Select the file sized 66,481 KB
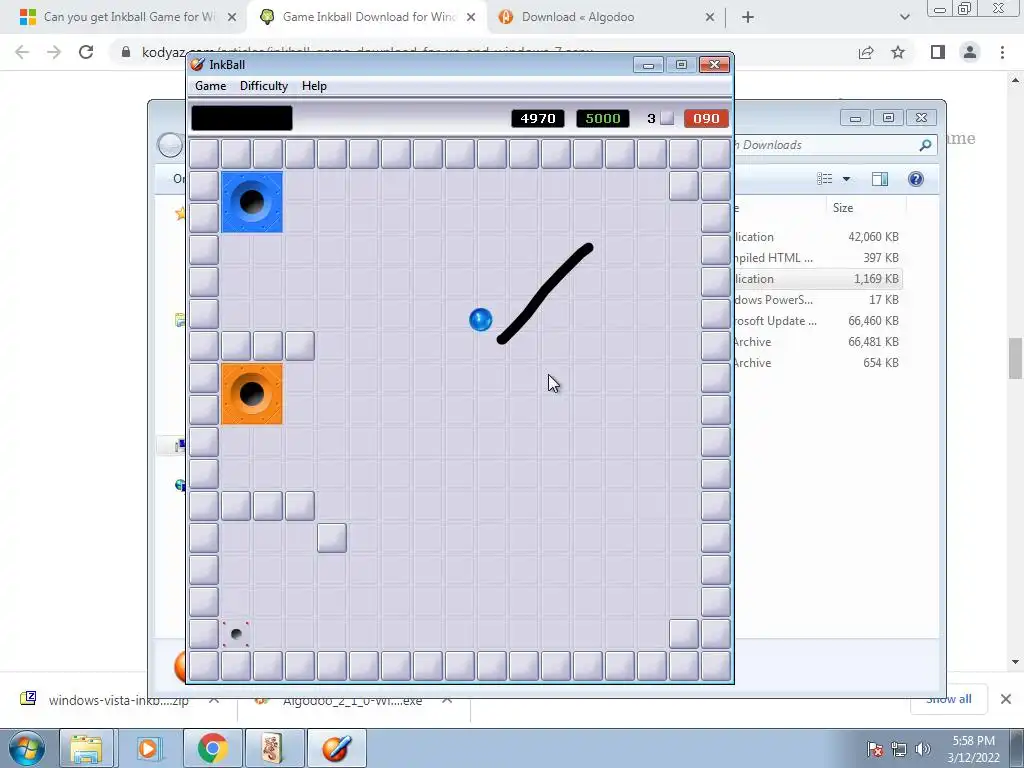Viewport: 1024px width, 768px height. click(818, 342)
